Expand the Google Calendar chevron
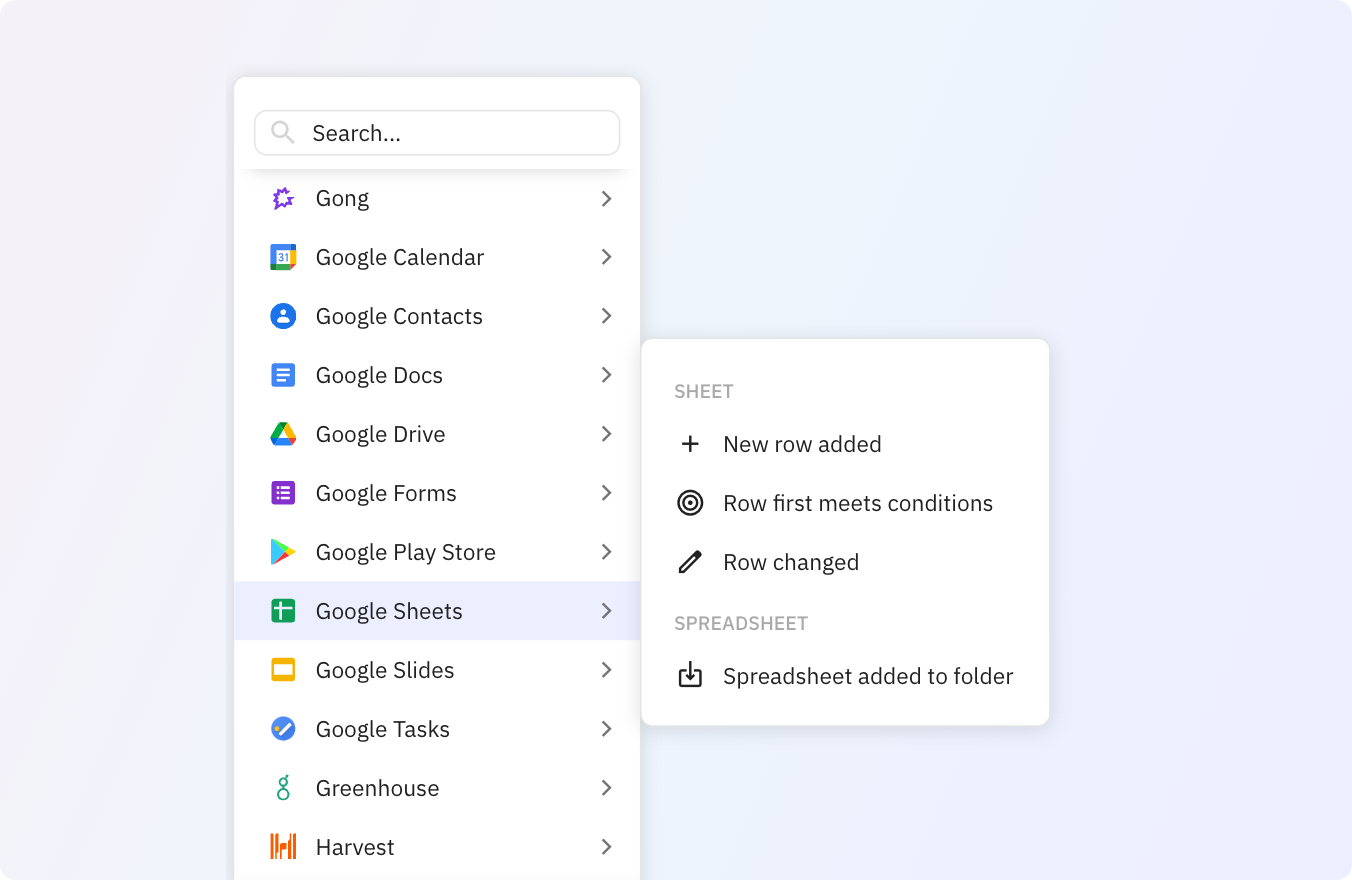Viewport: 1352px width, 880px height. [606, 257]
